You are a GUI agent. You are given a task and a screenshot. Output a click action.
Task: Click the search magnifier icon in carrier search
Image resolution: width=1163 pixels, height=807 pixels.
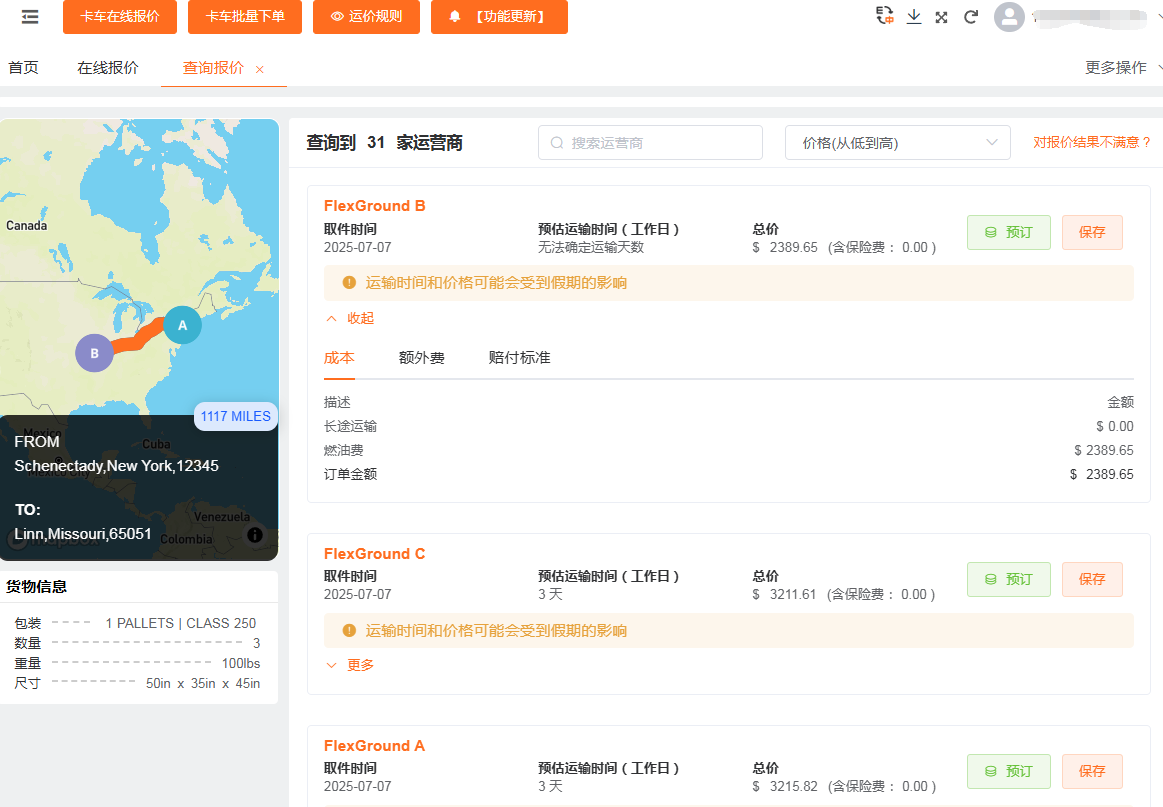click(x=557, y=142)
